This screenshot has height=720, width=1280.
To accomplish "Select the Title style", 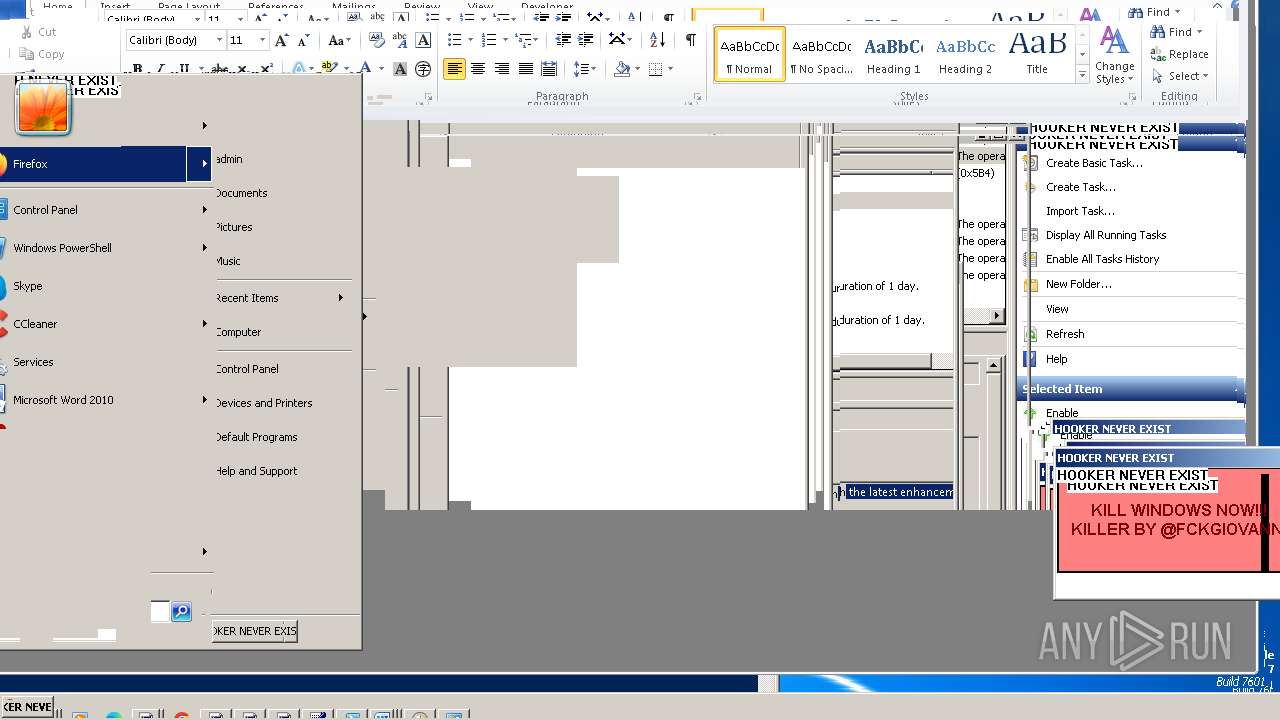I will pyautogui.click(x=1037, y=55).
